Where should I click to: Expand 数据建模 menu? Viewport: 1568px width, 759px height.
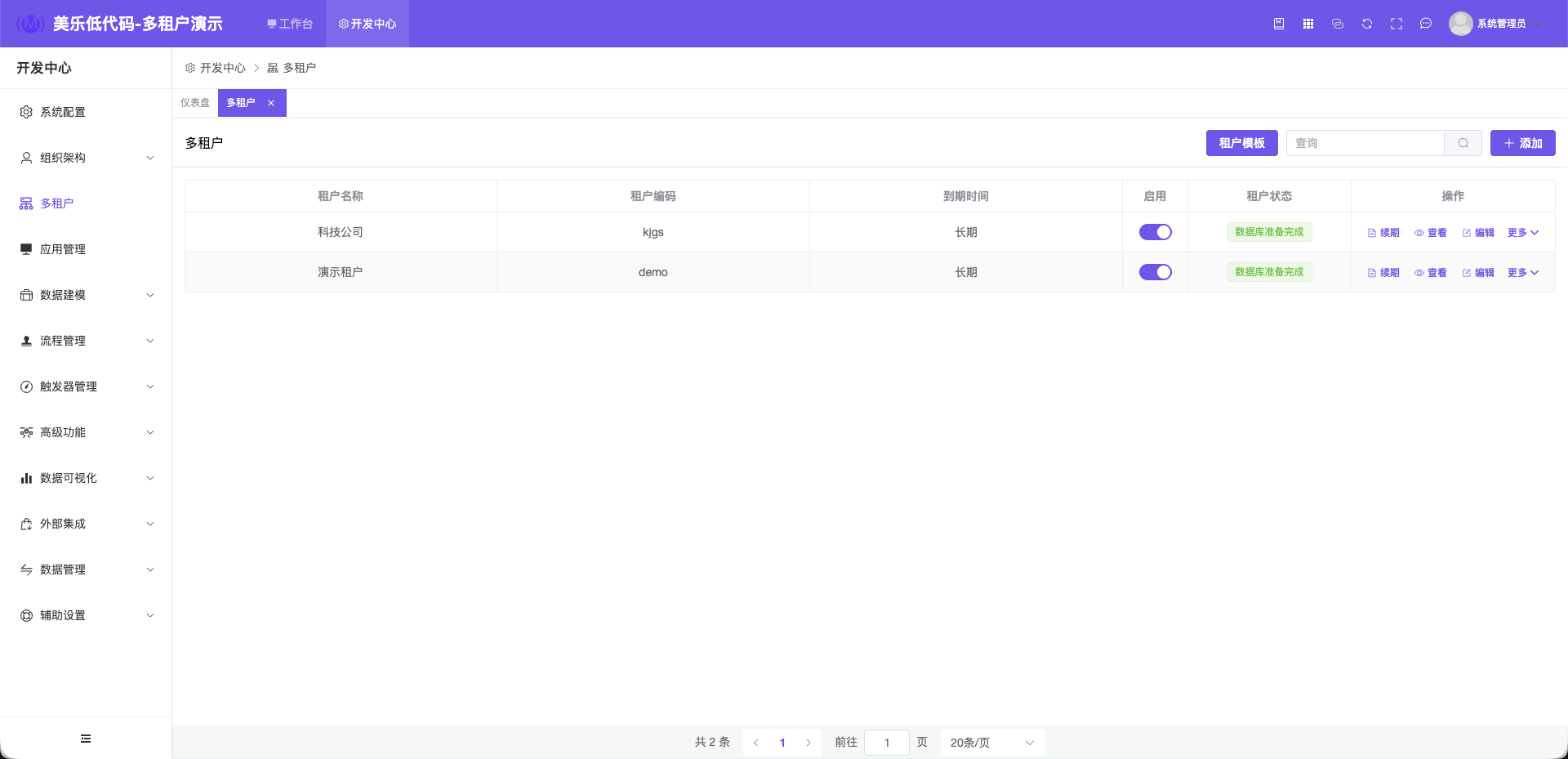86,295
